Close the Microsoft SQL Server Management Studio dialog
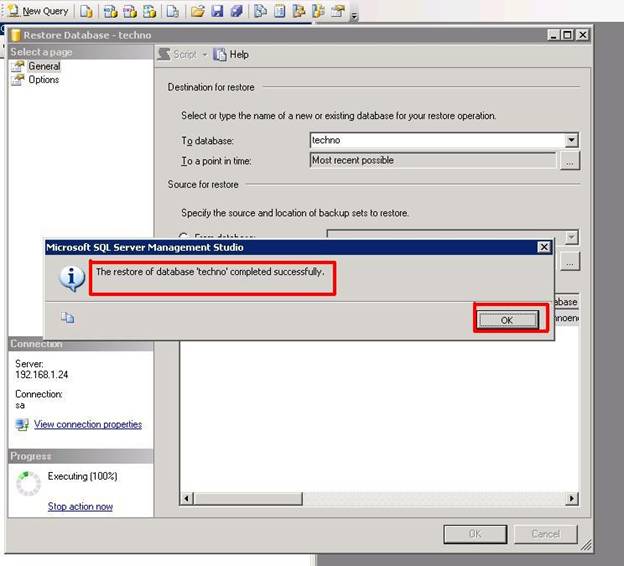 (x=544, y=247)
